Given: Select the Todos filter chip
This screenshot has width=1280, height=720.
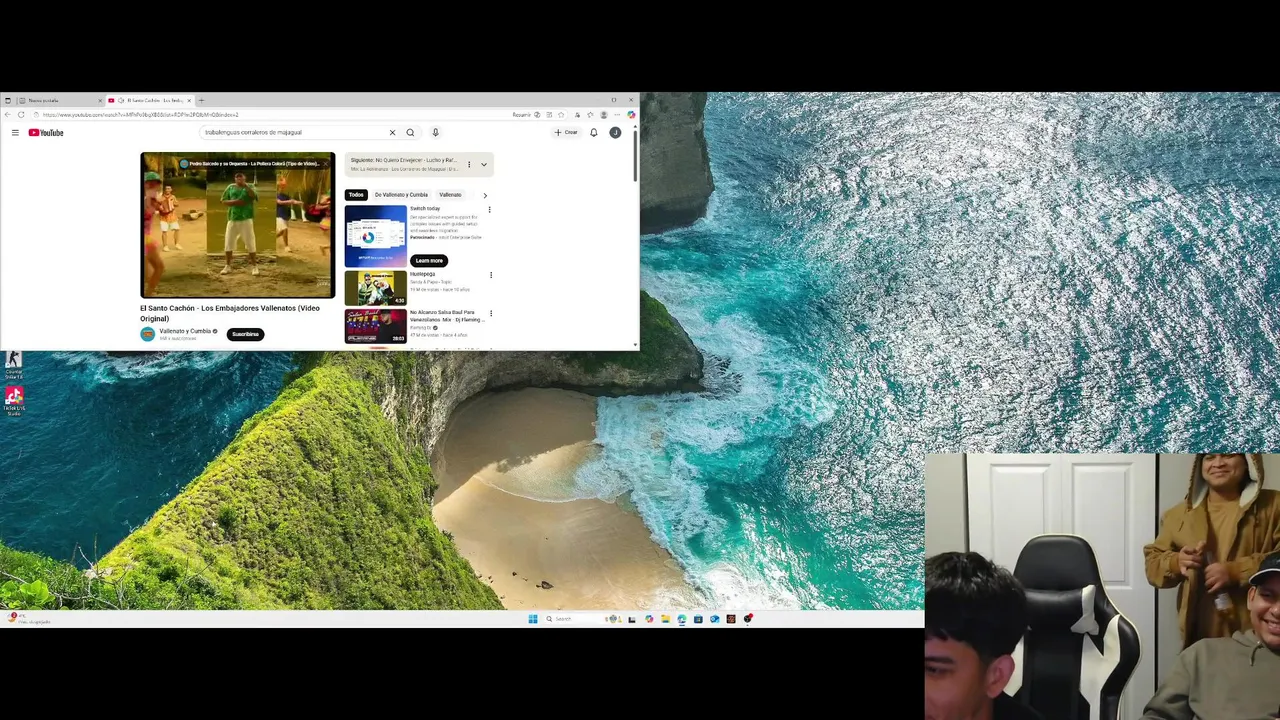Looking at the screenshot, I should (x=356, y=195).
